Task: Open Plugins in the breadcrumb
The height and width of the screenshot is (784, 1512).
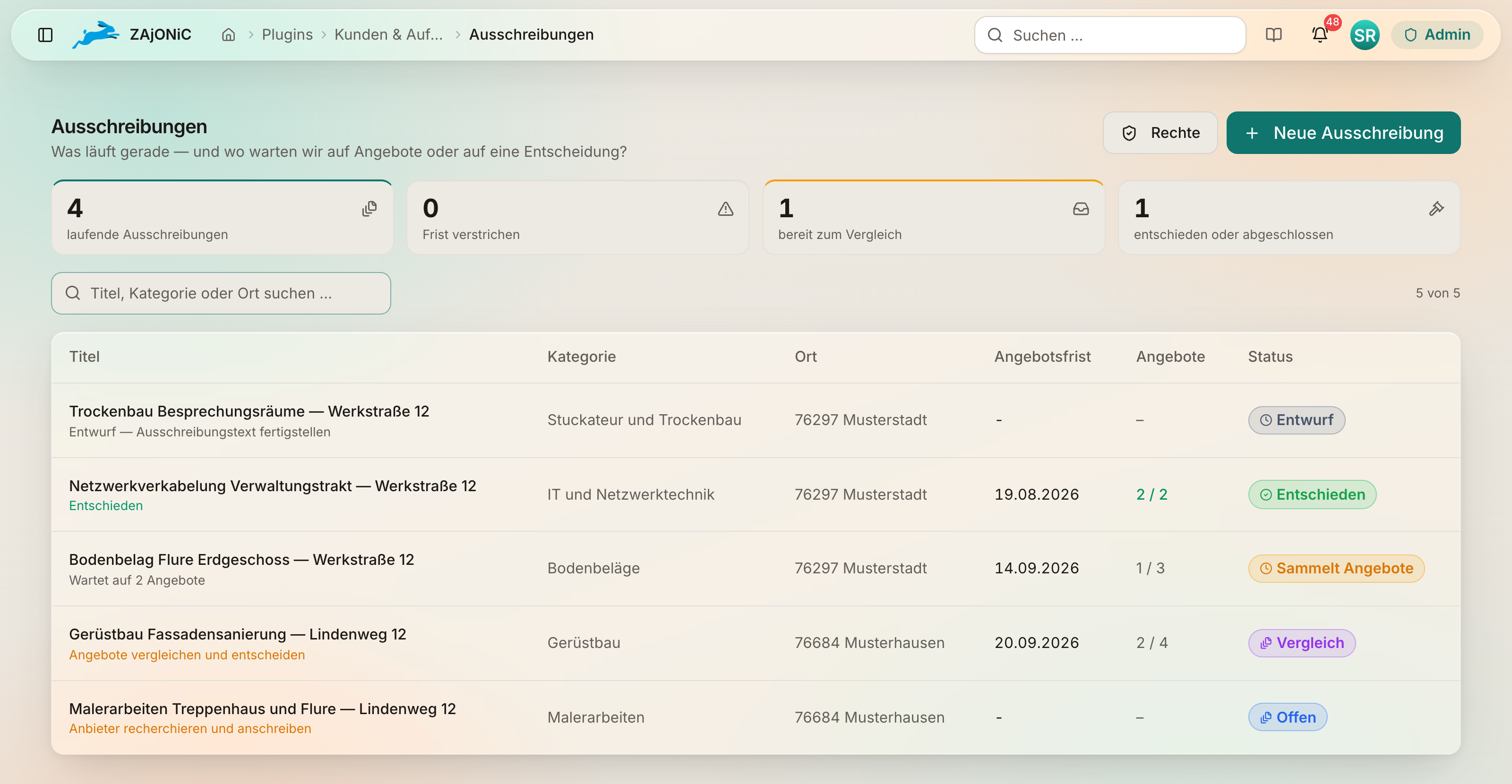Action: click(287, 34)
